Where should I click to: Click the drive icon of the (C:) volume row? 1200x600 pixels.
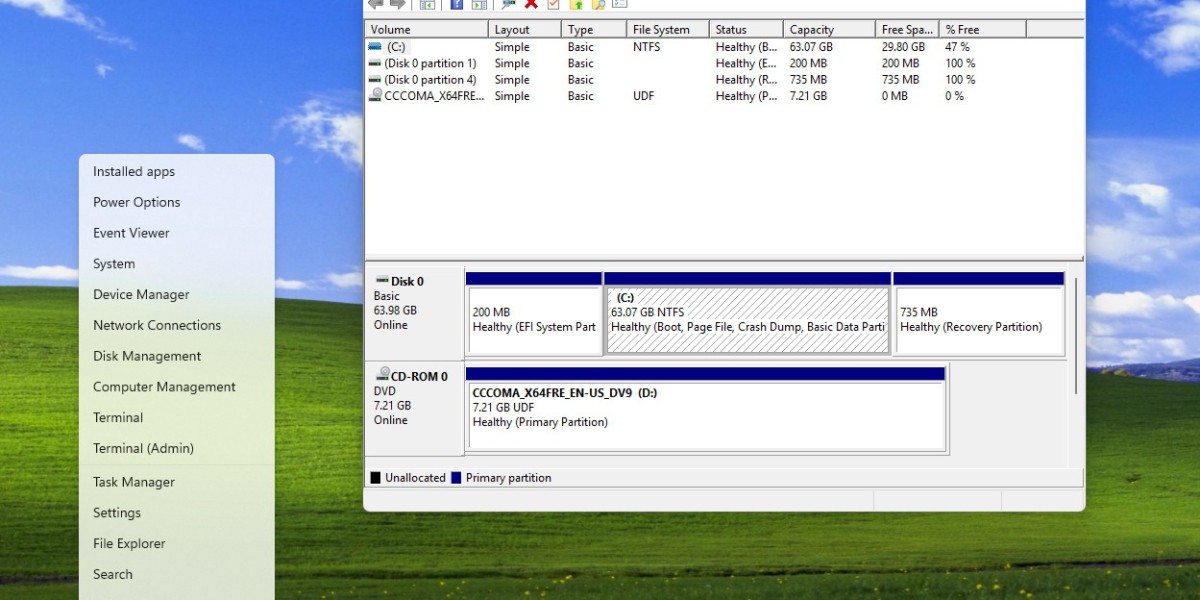click(x=375, y=46)
